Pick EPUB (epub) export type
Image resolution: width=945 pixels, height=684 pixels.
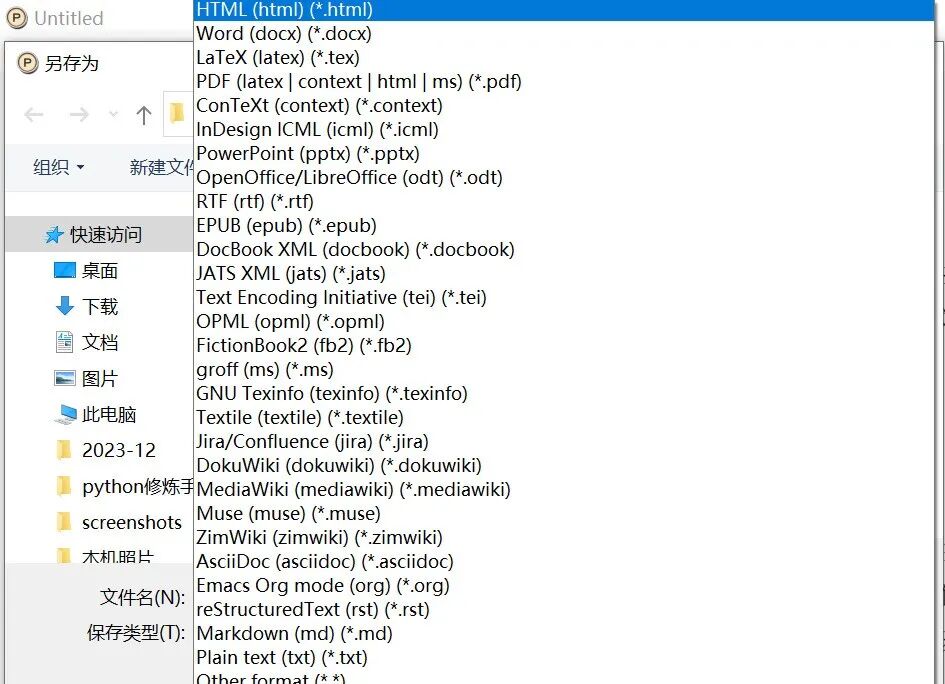(564, 225)
